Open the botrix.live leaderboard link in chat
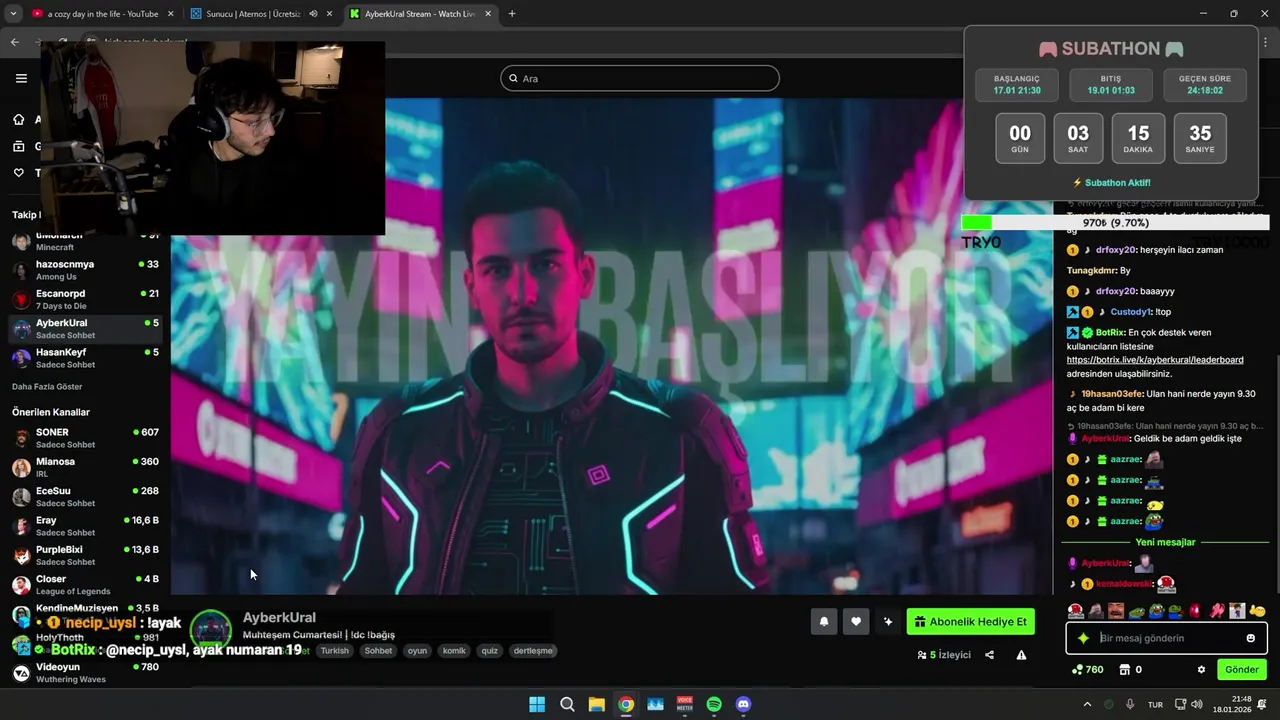 [1155, 360]
